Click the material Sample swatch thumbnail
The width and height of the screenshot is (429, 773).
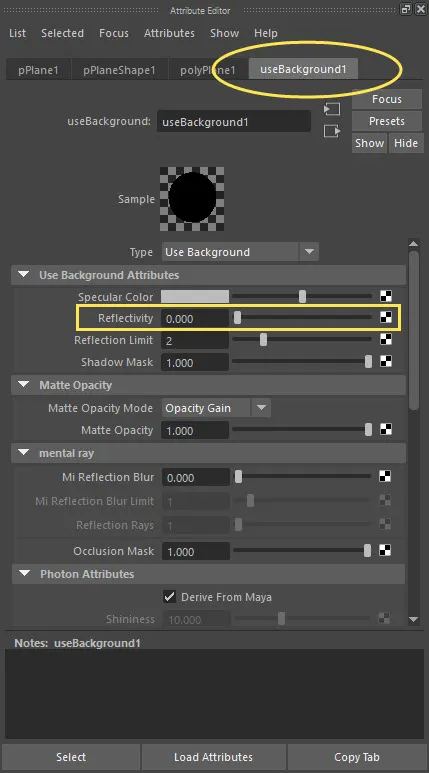(x=192, y=199)
